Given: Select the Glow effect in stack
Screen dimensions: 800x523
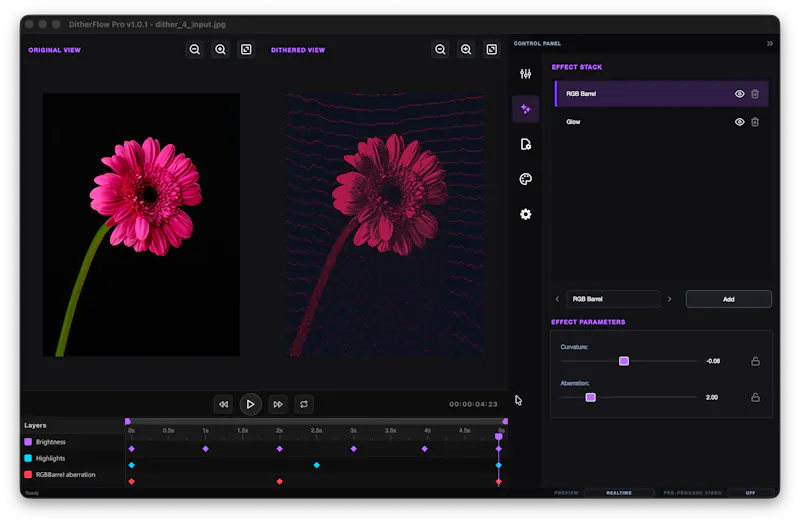Looking at the screenshot, I should (x=661, y=122).
